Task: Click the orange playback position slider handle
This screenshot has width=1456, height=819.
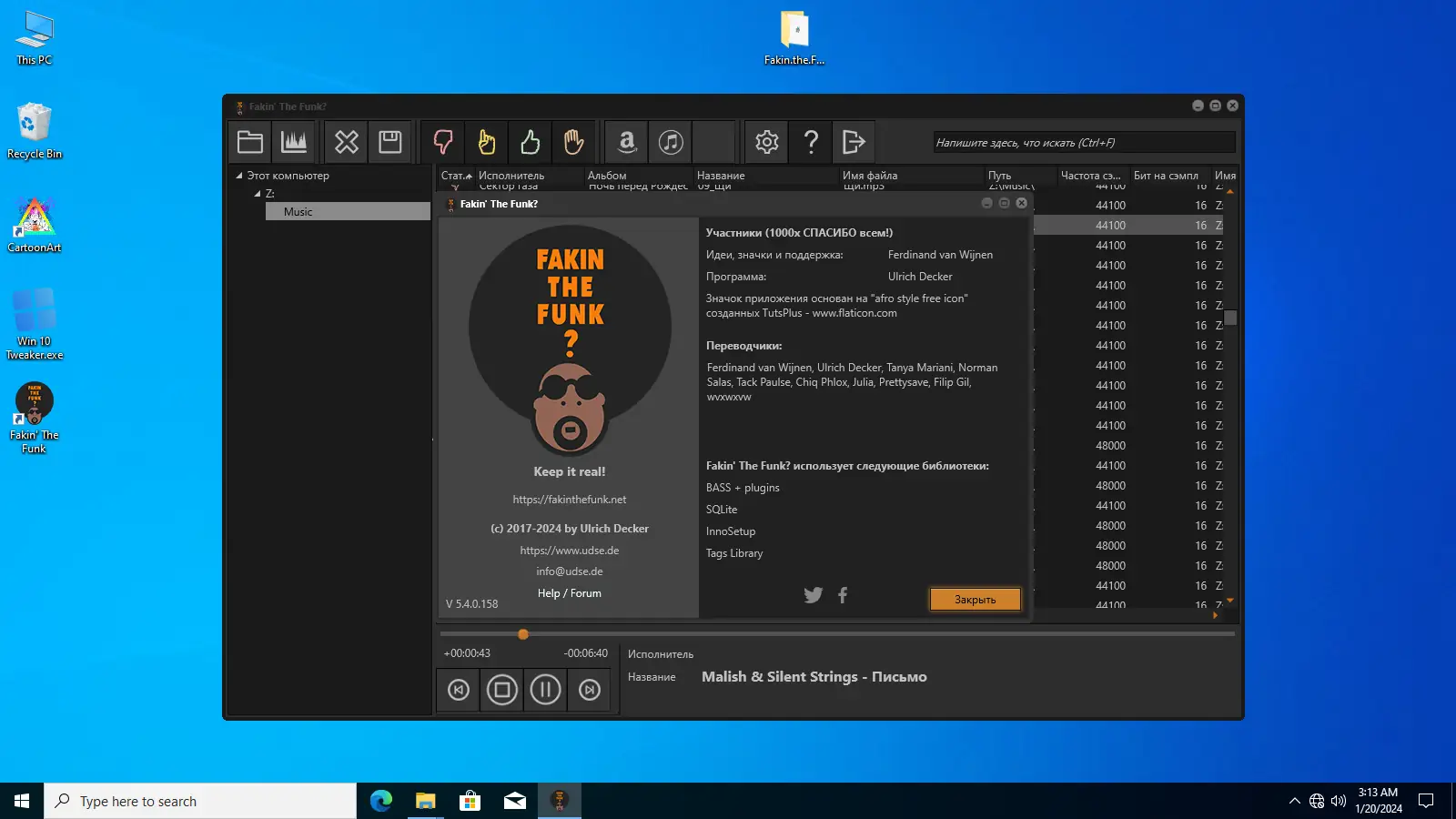Action: coord(523,634)
